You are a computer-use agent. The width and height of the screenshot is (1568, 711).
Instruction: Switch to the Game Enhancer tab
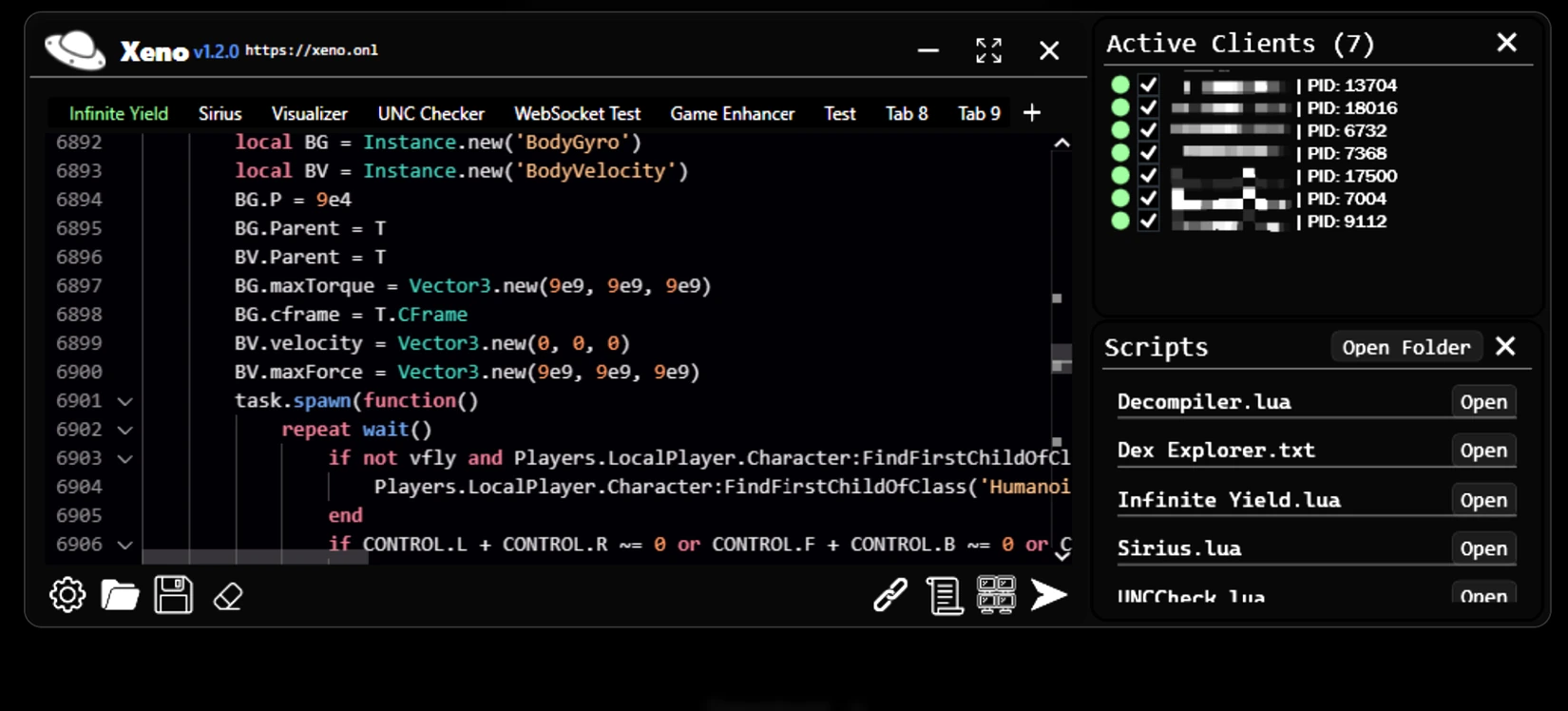click(x=732, y=113)
